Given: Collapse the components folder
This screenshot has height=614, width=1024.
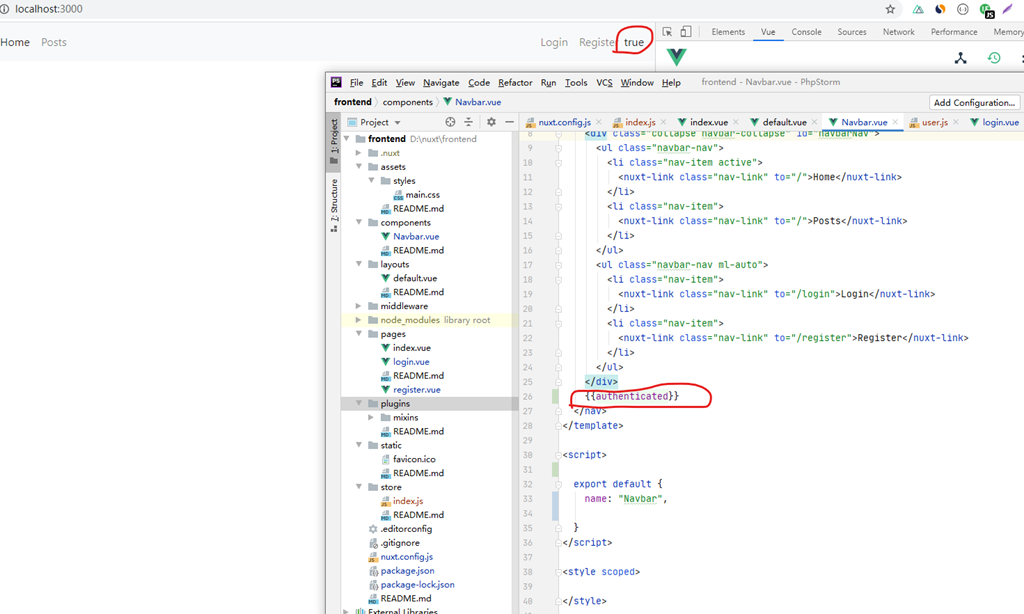Looking at the screenshot, I should tap(359, 223).
